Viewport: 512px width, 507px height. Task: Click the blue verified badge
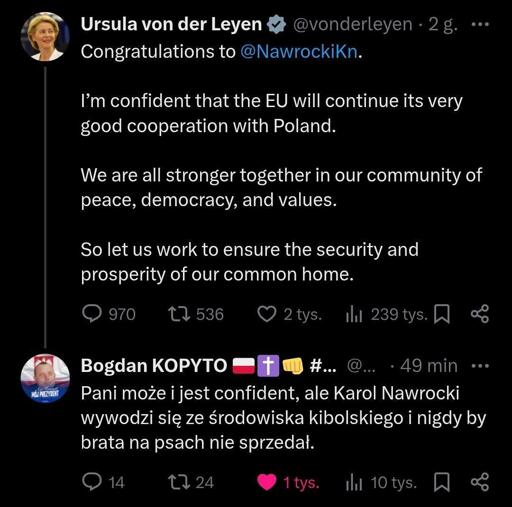276,25
